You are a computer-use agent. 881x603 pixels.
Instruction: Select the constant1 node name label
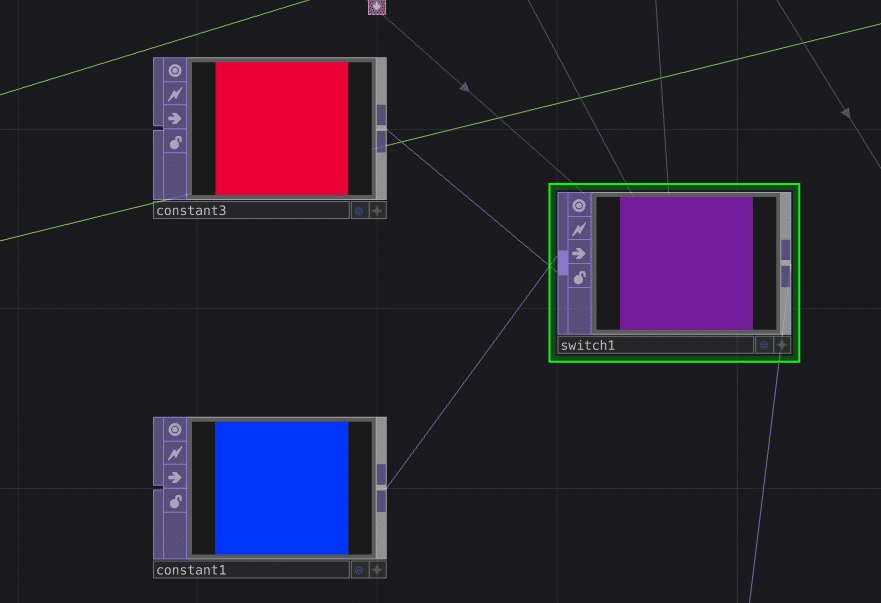(251, 570)
